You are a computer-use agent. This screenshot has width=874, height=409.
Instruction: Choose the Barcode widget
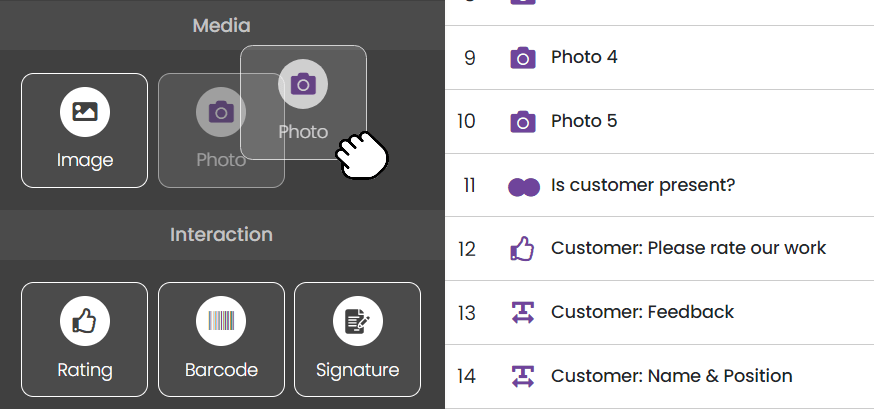pos(221,339)
